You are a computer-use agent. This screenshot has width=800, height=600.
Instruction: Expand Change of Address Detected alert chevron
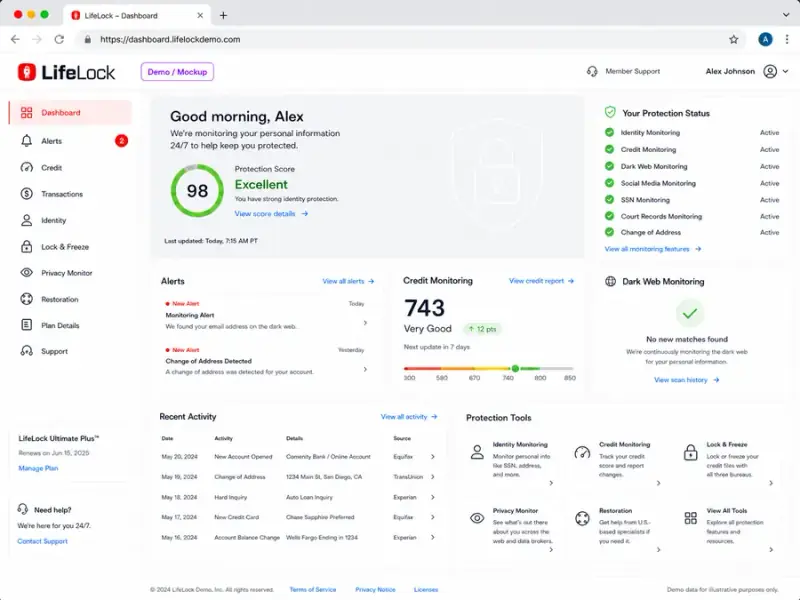365,369
